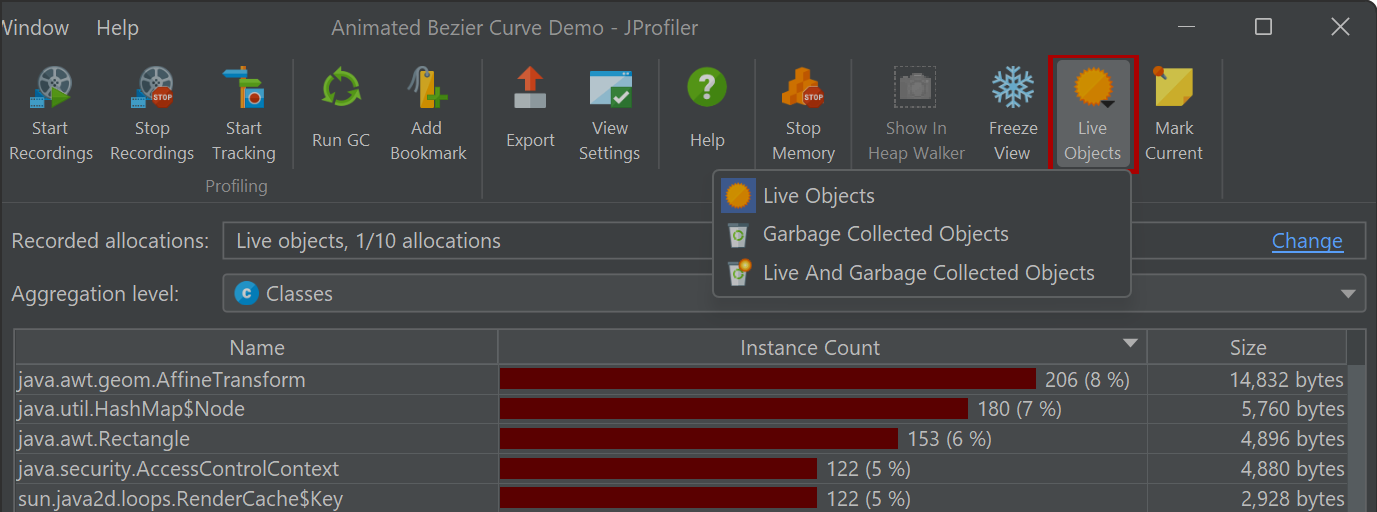Maximize the JProfiler window
Viewport: 1377px width, 512px height.
pyautogui.click(x=1263, y=27)
